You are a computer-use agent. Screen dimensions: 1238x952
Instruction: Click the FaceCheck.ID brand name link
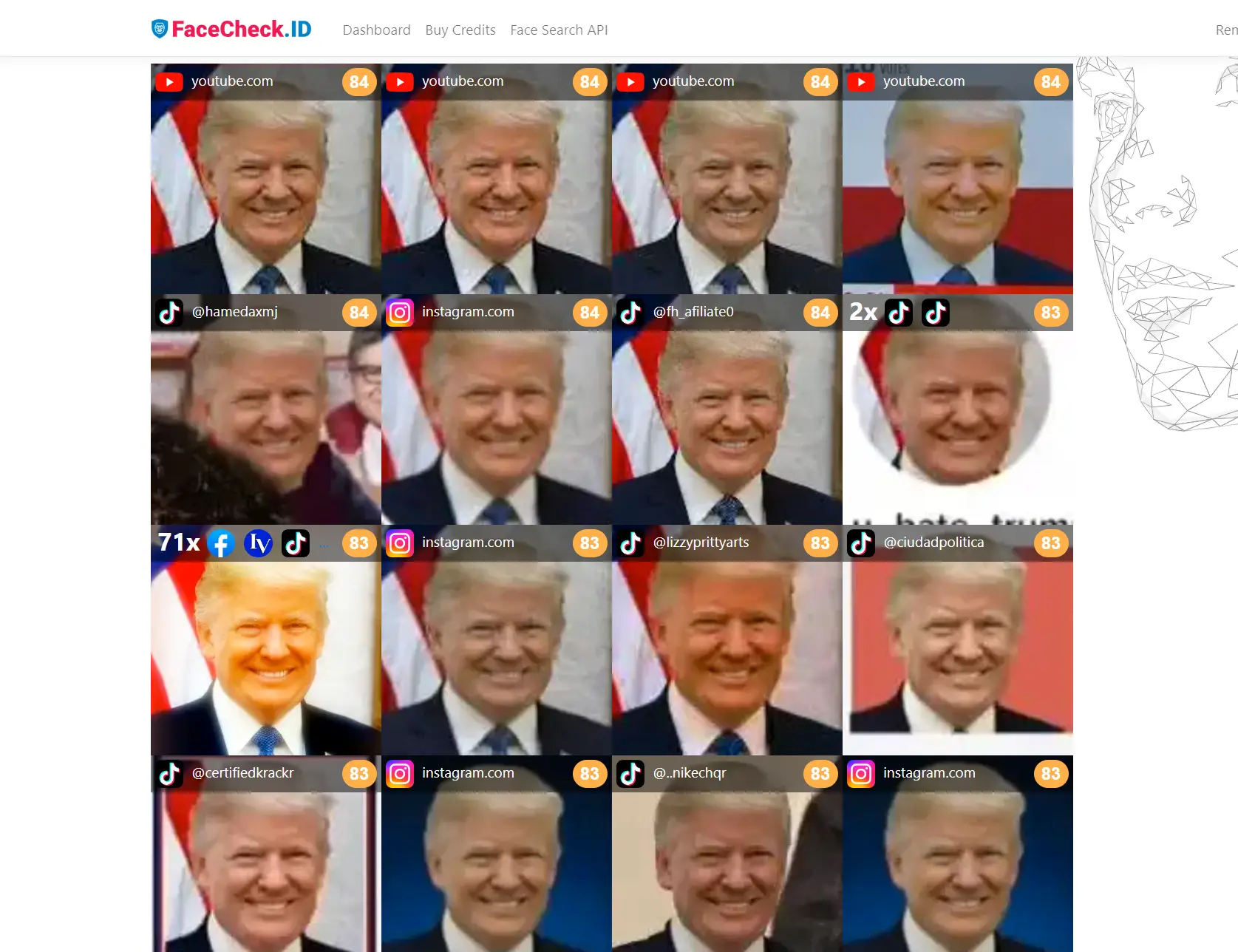(x=242, y=29)
